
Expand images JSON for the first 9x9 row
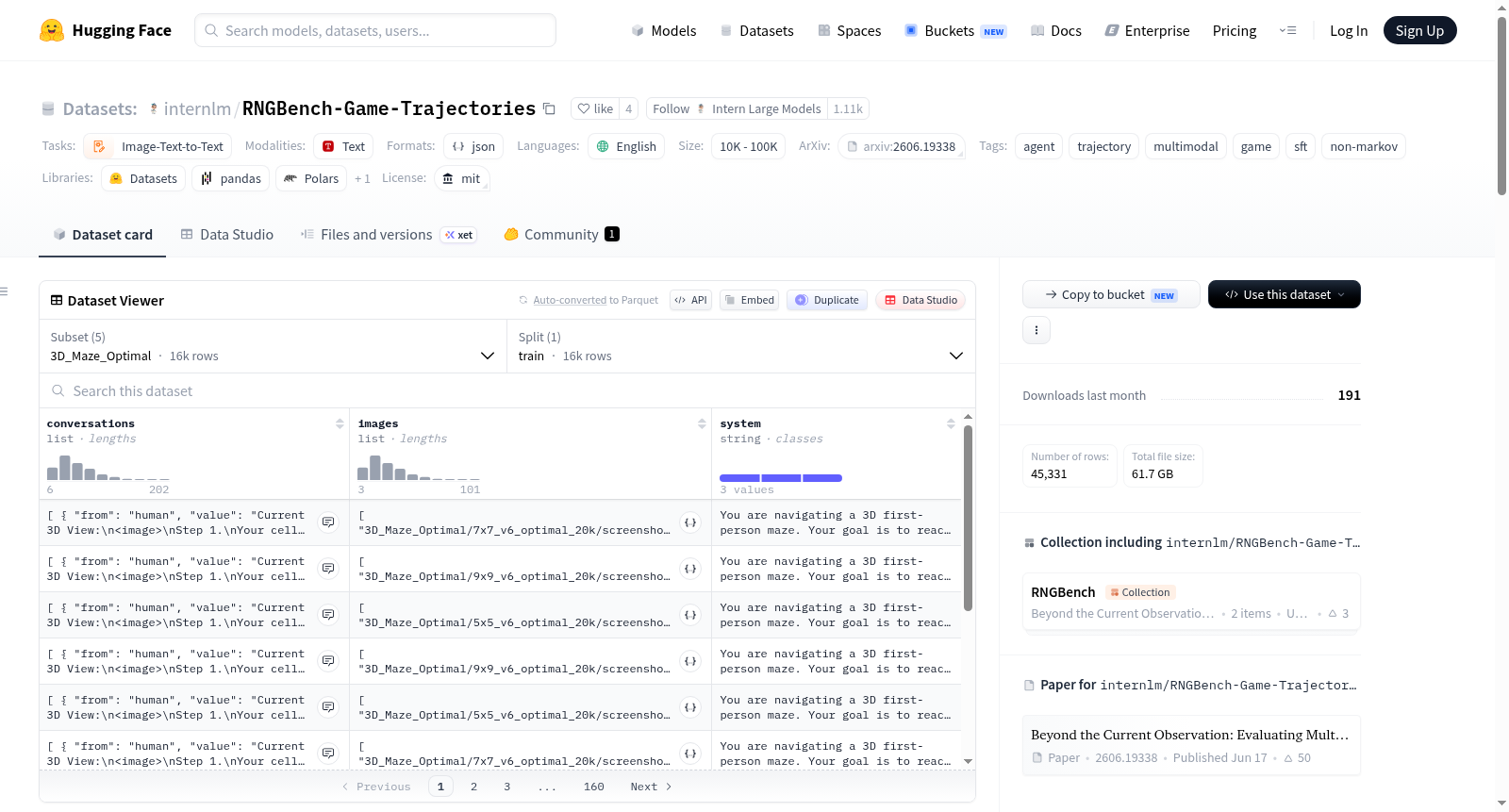click(x=690, y=569)
